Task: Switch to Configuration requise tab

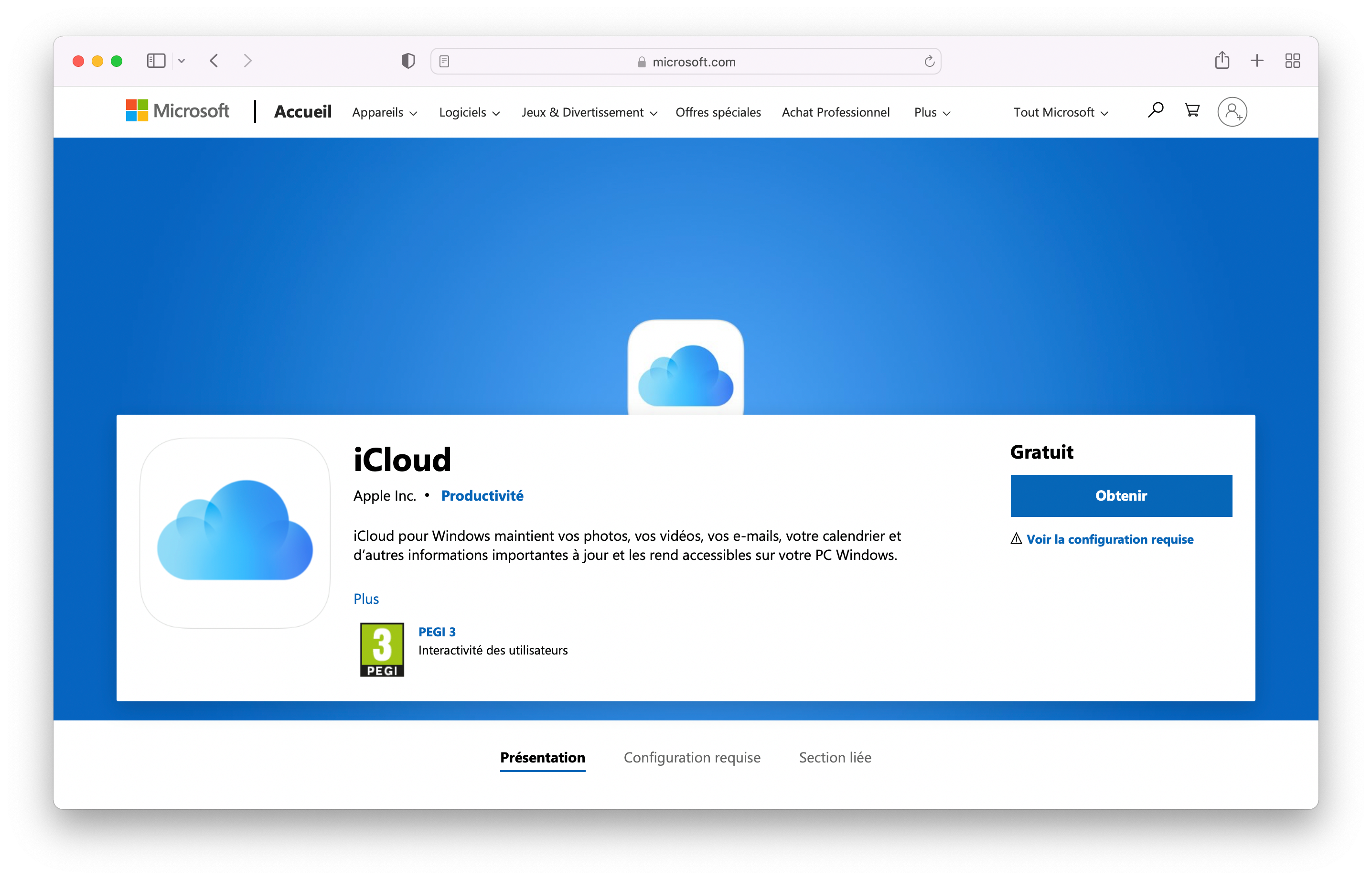Action: 691,757
